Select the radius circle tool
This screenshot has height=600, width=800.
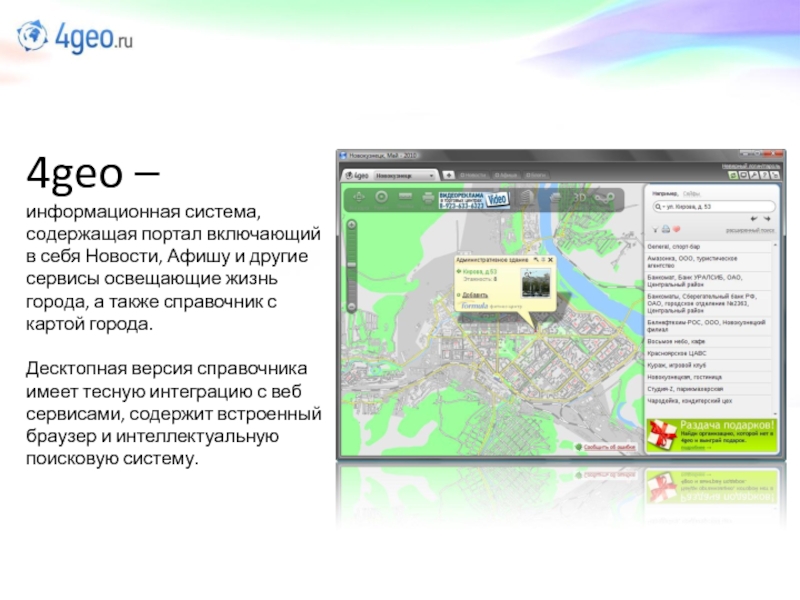[381, 197]
